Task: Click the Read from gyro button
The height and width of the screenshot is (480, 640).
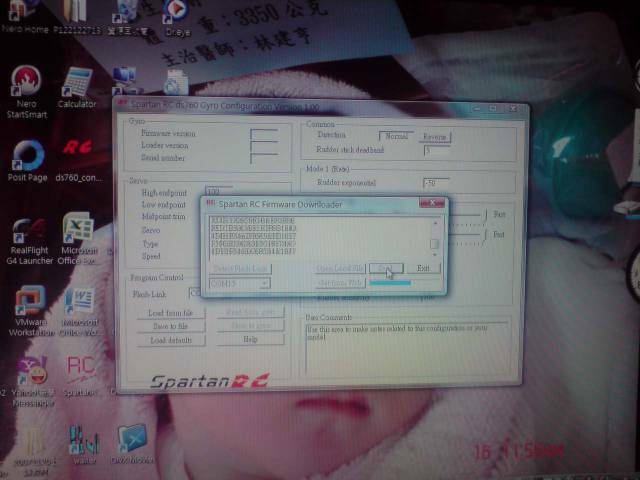Action: (x=250, y=312)
